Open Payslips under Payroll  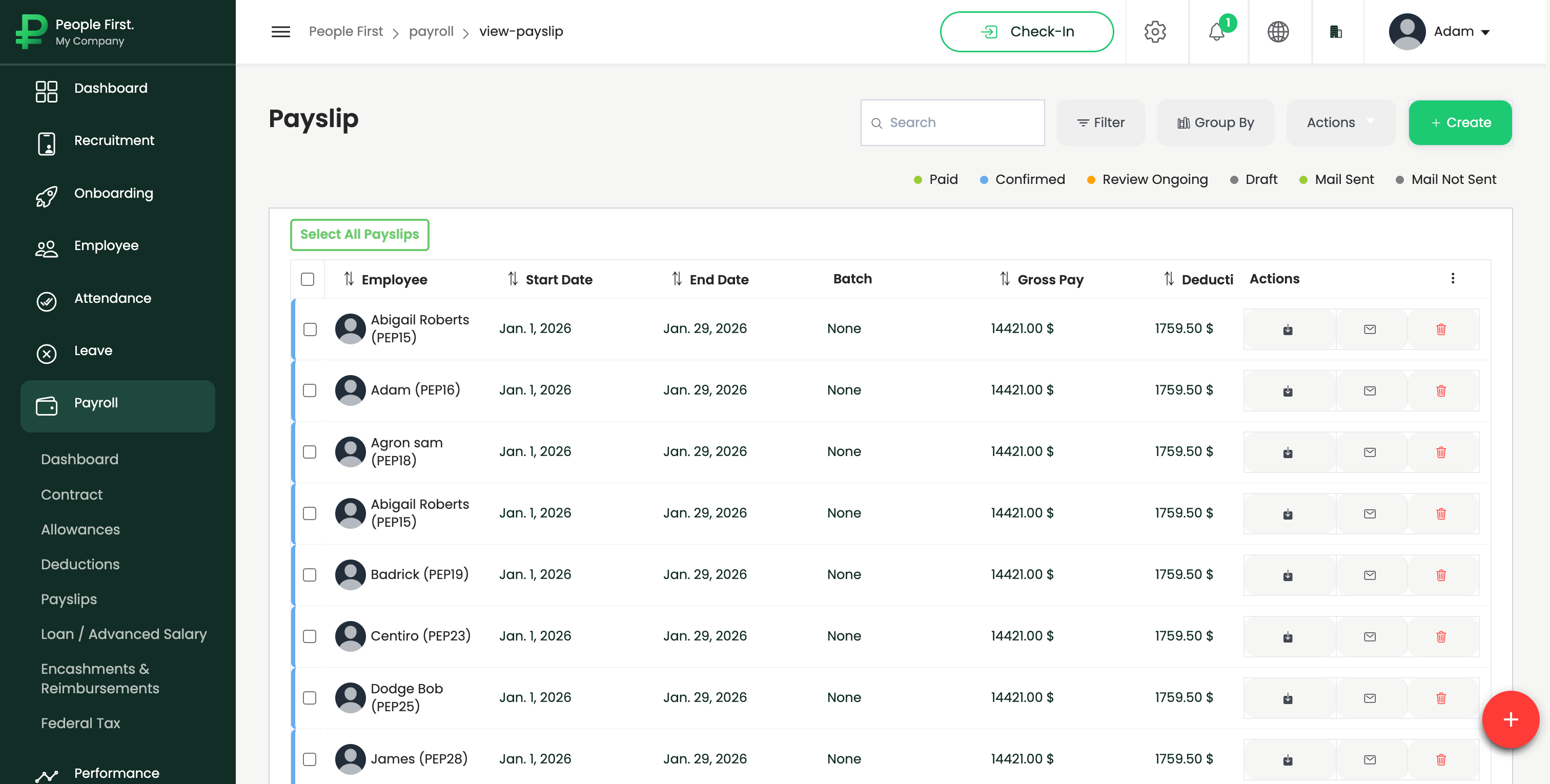[x=69, y=600]
